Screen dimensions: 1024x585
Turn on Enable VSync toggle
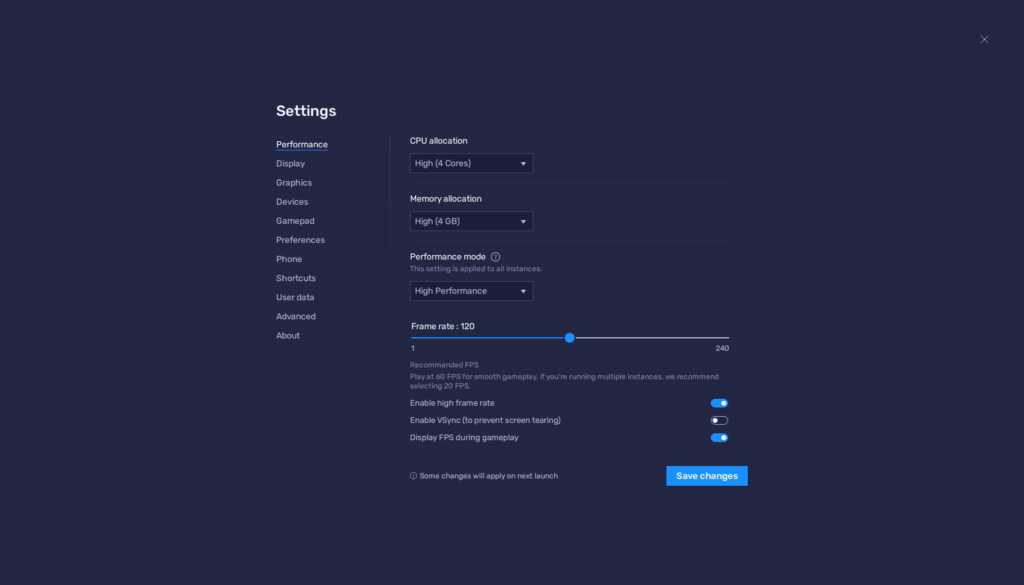(719, 420)
